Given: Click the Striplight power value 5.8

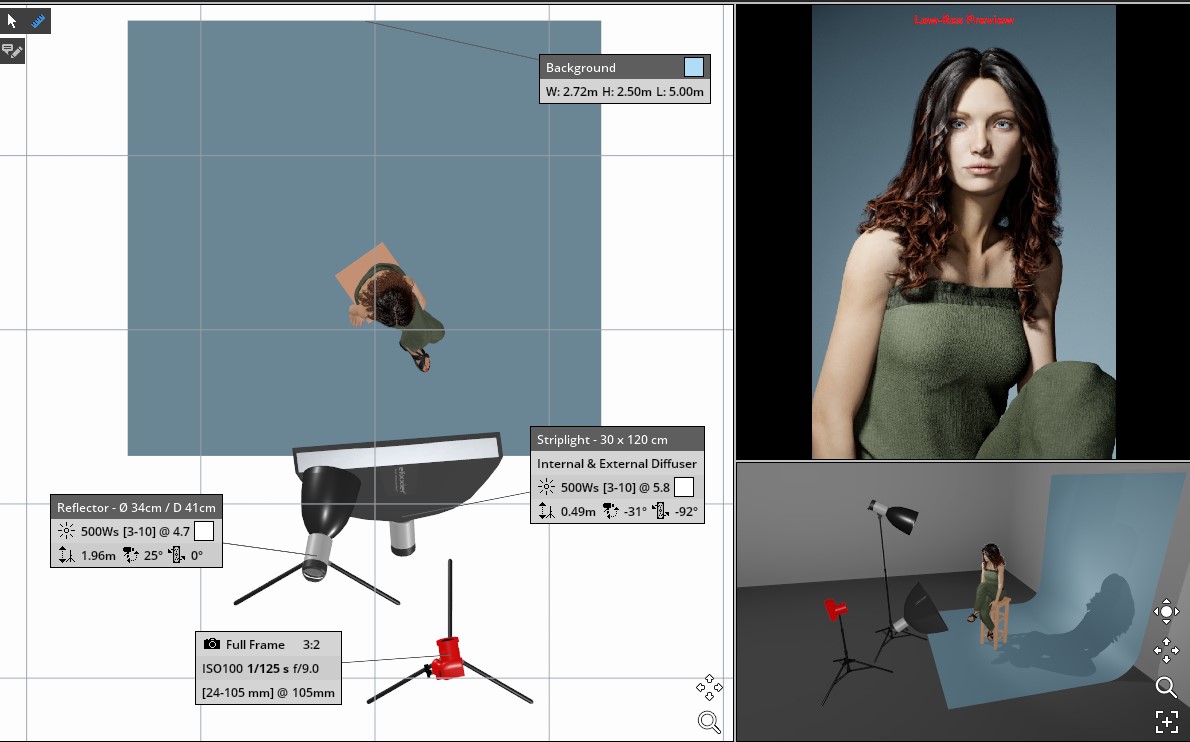Looking at the screenshot, I should pyautogui.click(x=661, y=488).
